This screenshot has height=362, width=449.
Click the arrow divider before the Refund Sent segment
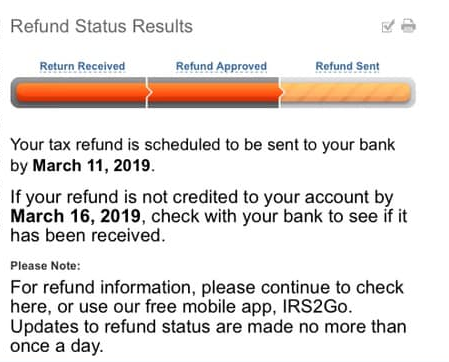point(281,93)
